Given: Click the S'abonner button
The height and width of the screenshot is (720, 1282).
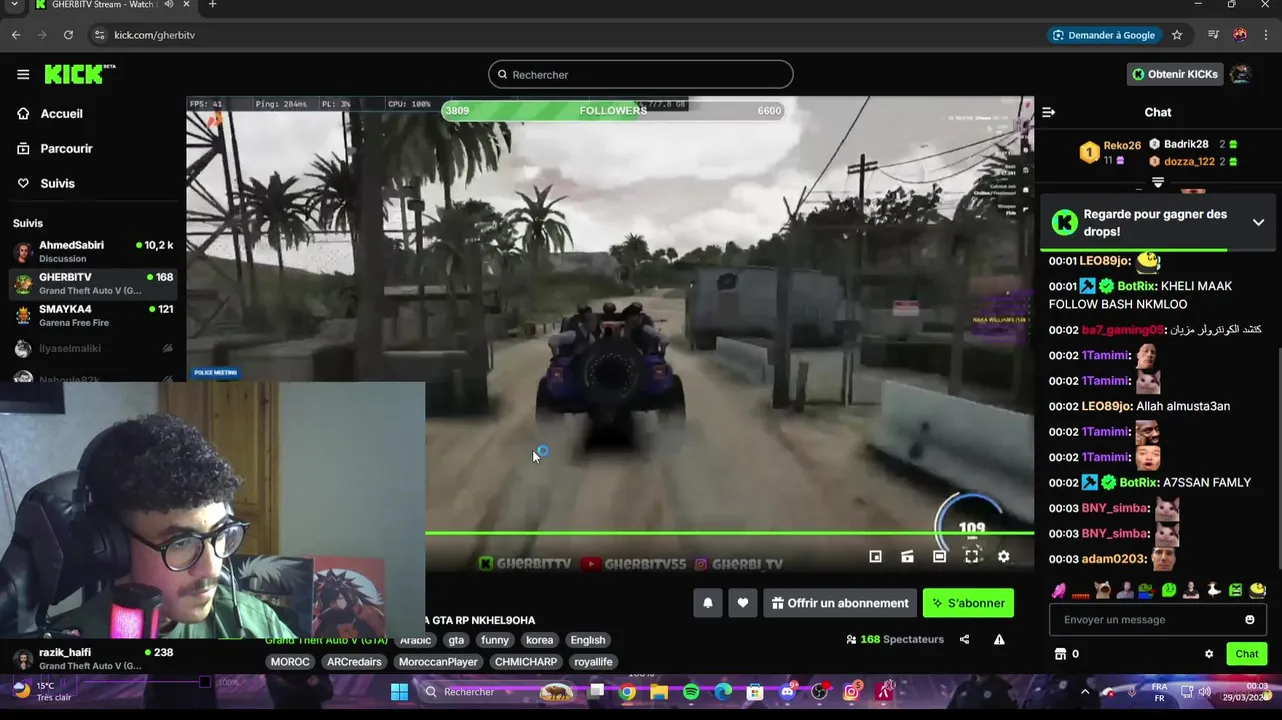Looking at the screenshot, I should [x=968, y=603].
